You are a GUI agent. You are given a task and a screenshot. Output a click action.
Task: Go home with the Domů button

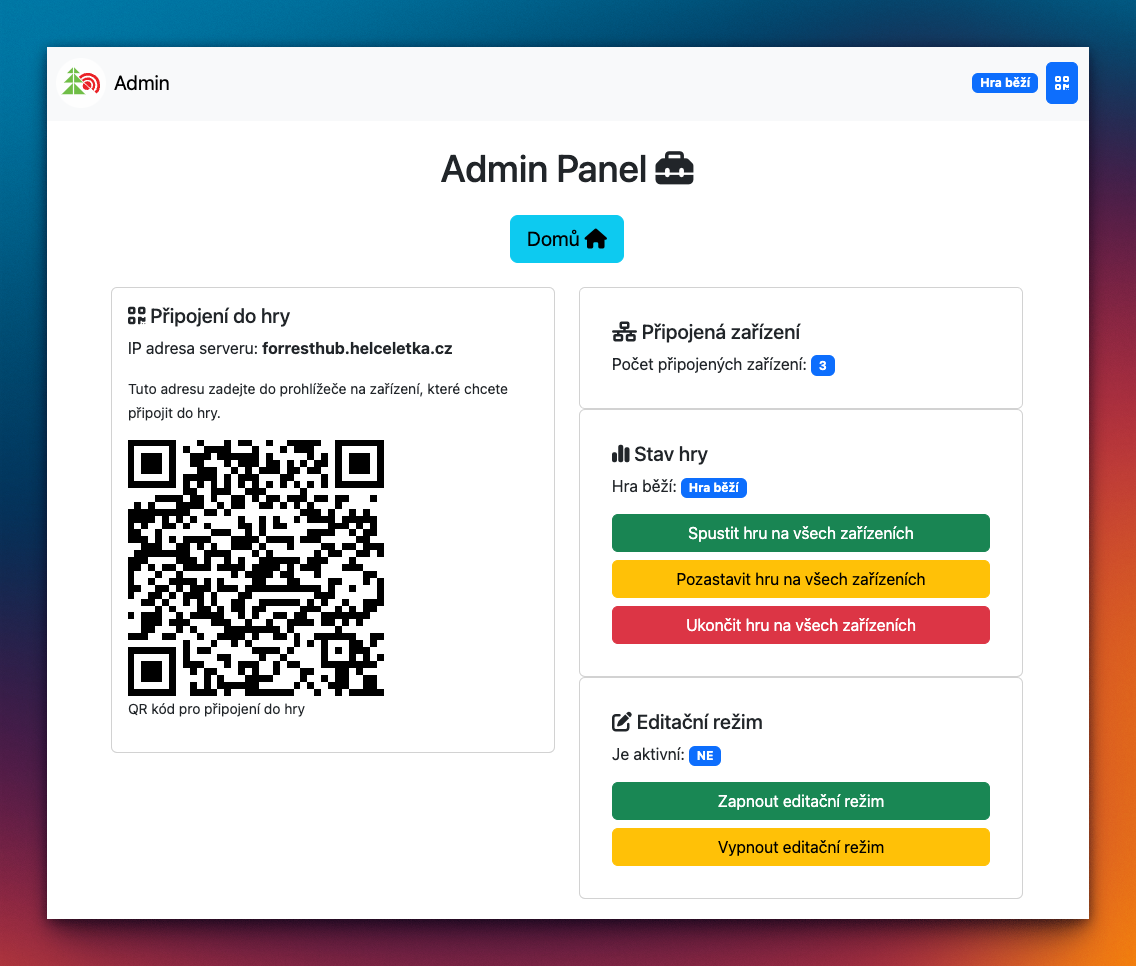567,239
